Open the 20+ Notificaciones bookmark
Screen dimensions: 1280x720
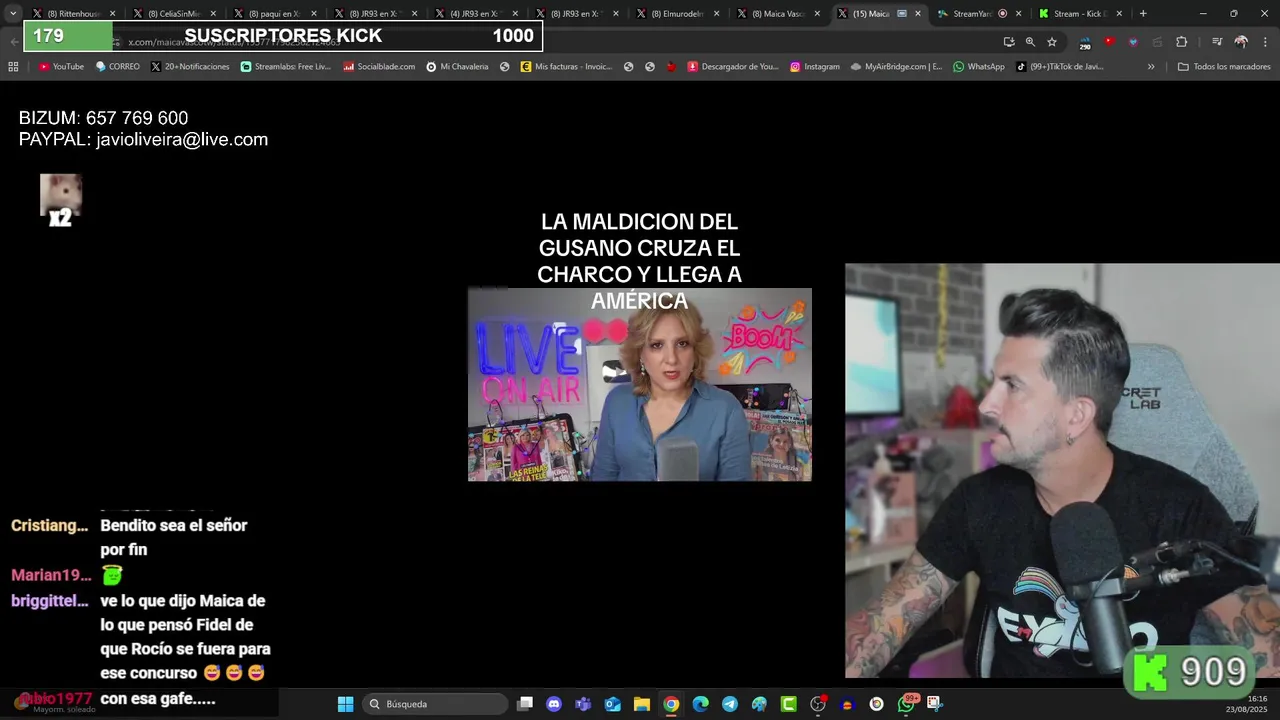190,67
